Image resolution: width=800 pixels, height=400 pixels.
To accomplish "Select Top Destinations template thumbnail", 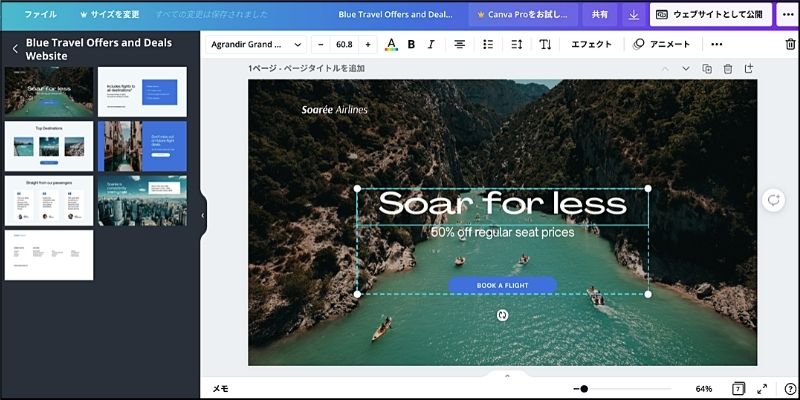I will click(x=49, y=146).
